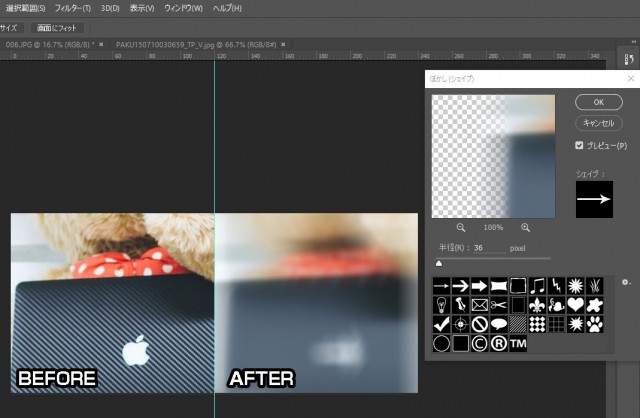The height and width of the screenshot is (418, 640).
Task: Select the light bulb shape
Action: [441, 304]
